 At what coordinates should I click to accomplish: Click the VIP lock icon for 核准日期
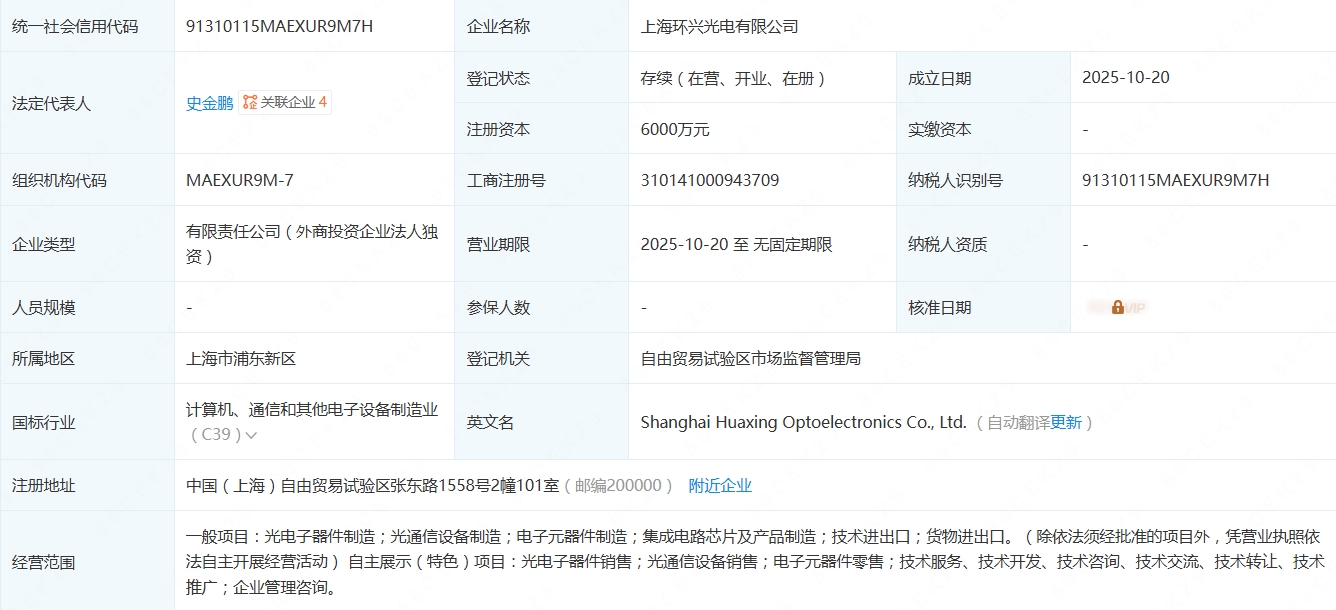[1117, 308]
